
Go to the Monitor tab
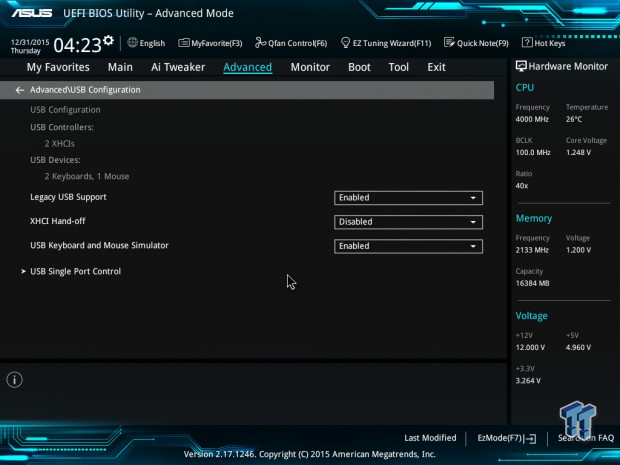(x=310, y=67)
